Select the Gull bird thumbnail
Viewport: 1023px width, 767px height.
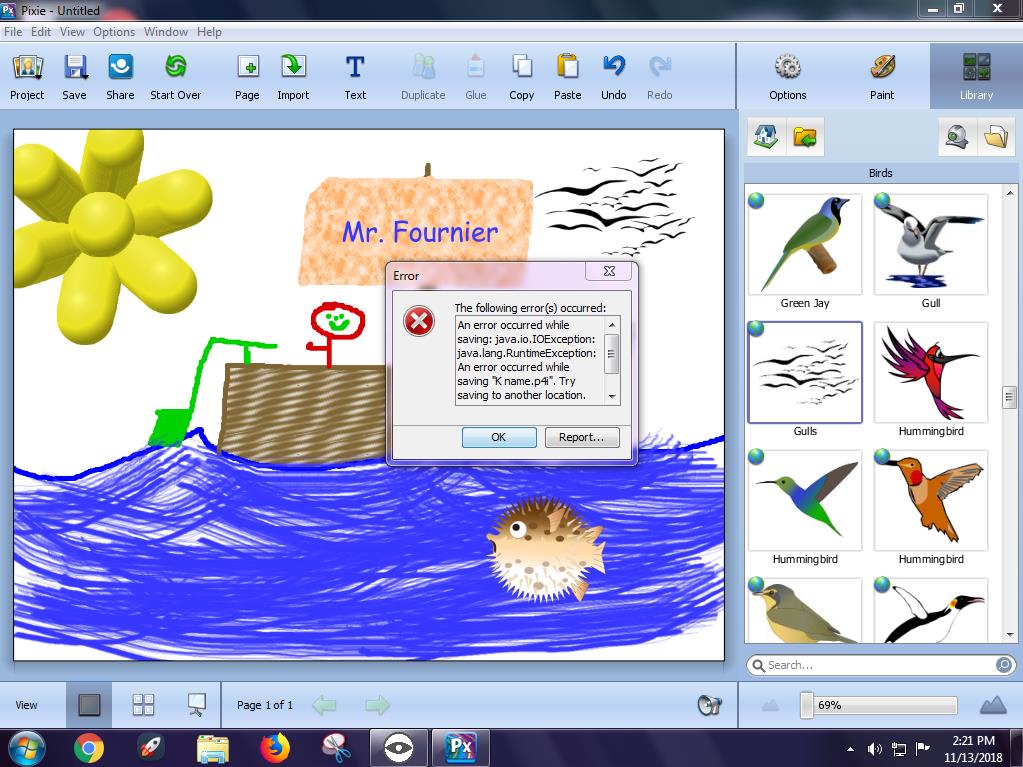coord(931,244)
